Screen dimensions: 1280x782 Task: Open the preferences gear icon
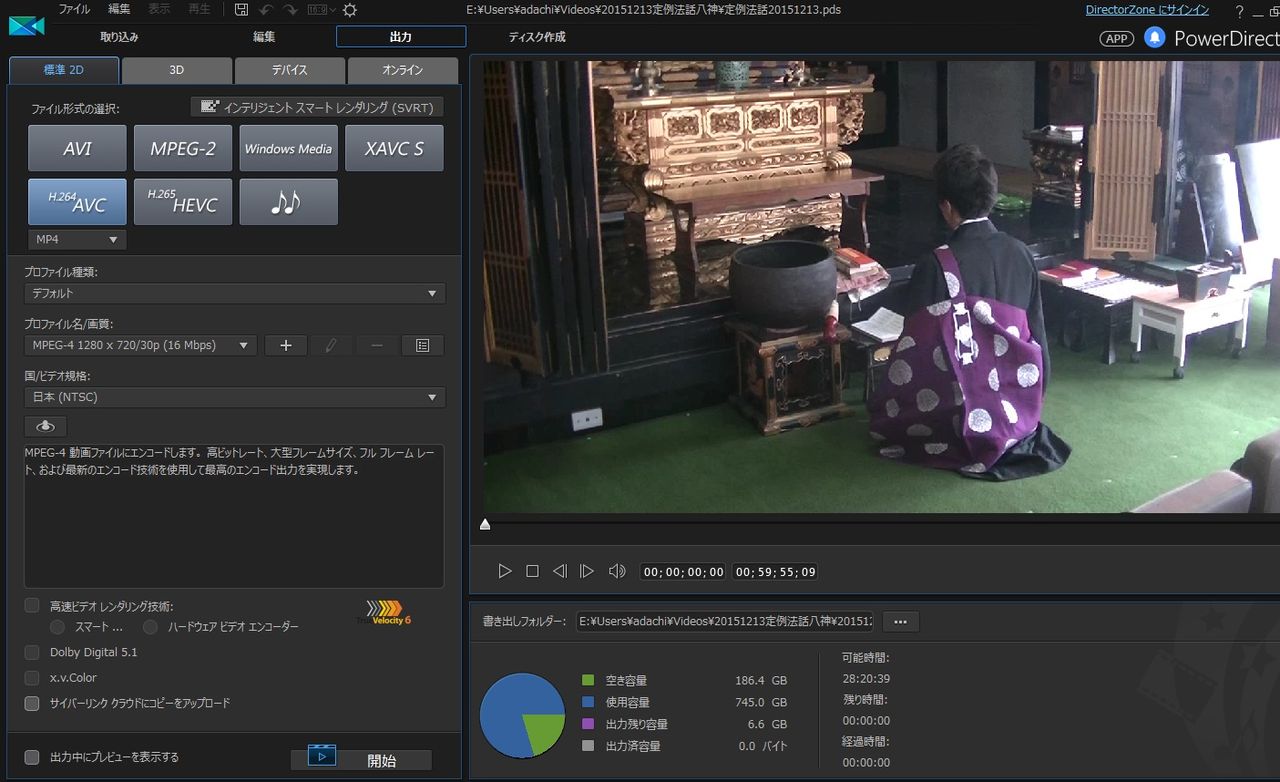[x=349, y=10]
